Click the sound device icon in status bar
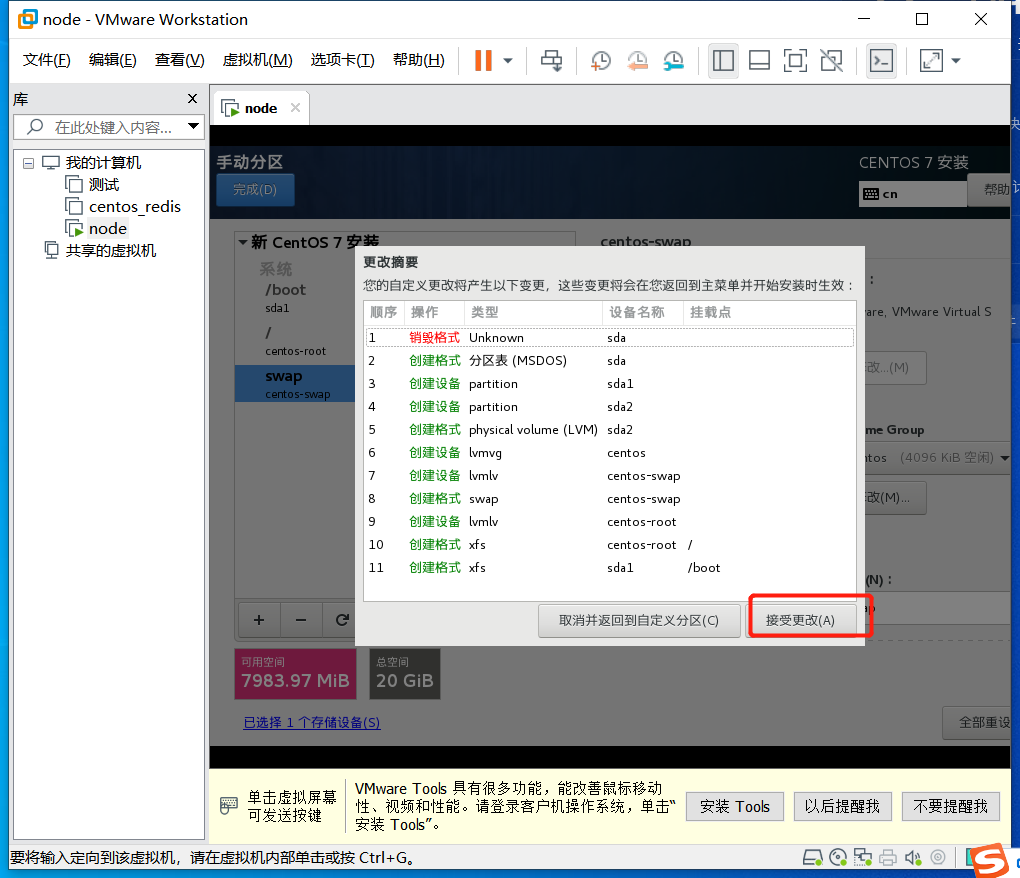This screenshot has width=1020, height=878. [x=913, y=857]
